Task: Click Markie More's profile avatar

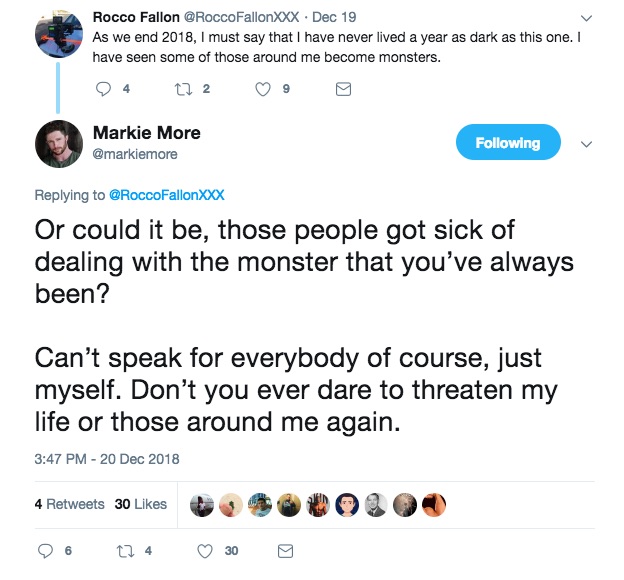Action: (58, 143)
